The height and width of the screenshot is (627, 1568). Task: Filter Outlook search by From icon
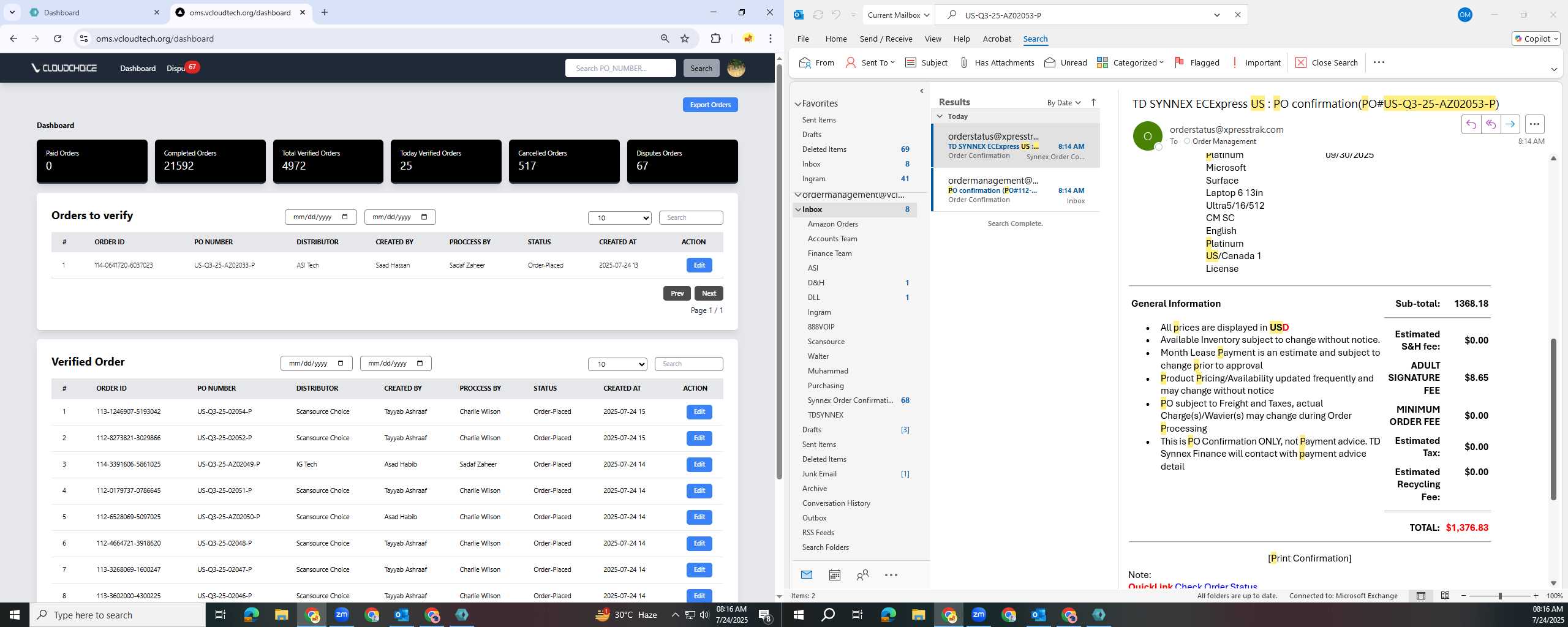coord(816,62)
